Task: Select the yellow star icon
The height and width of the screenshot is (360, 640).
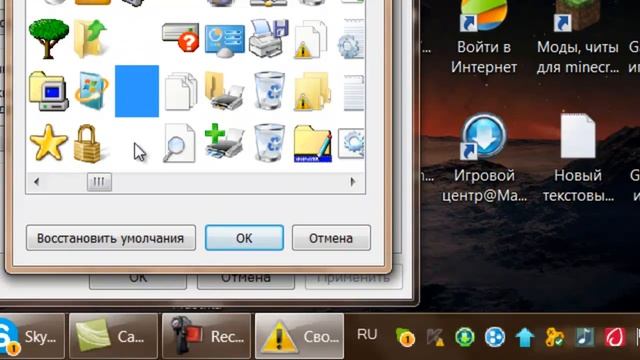Action: [49, 142]
